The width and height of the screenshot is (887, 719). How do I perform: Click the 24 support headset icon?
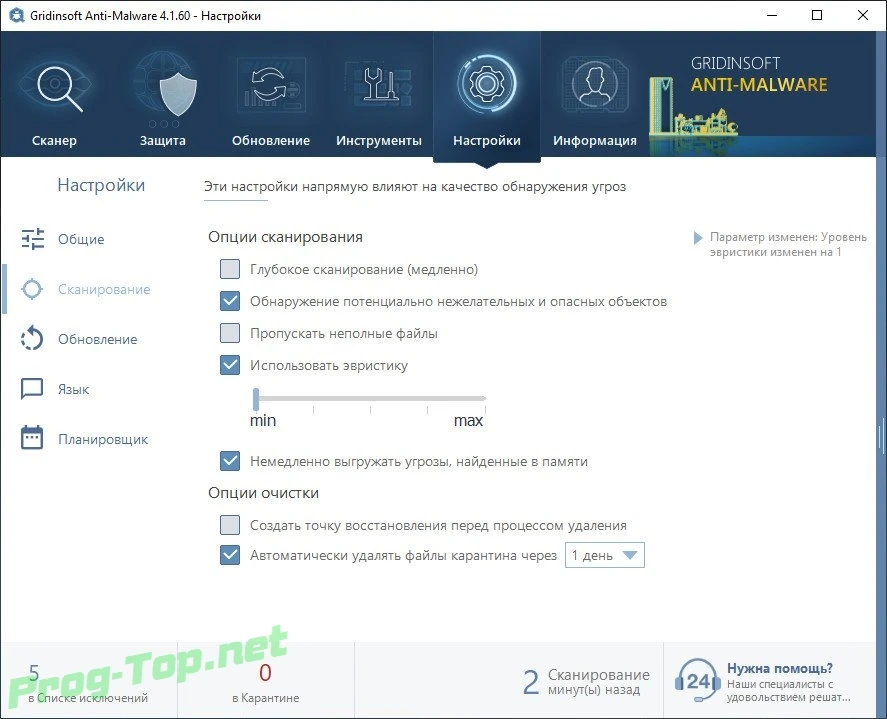697,681
